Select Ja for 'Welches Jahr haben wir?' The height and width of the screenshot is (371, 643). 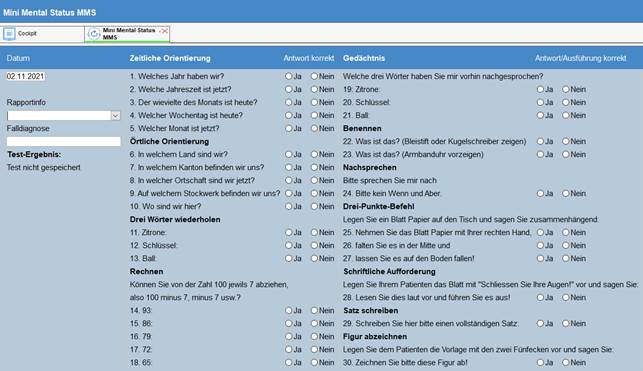click(289, 76)
